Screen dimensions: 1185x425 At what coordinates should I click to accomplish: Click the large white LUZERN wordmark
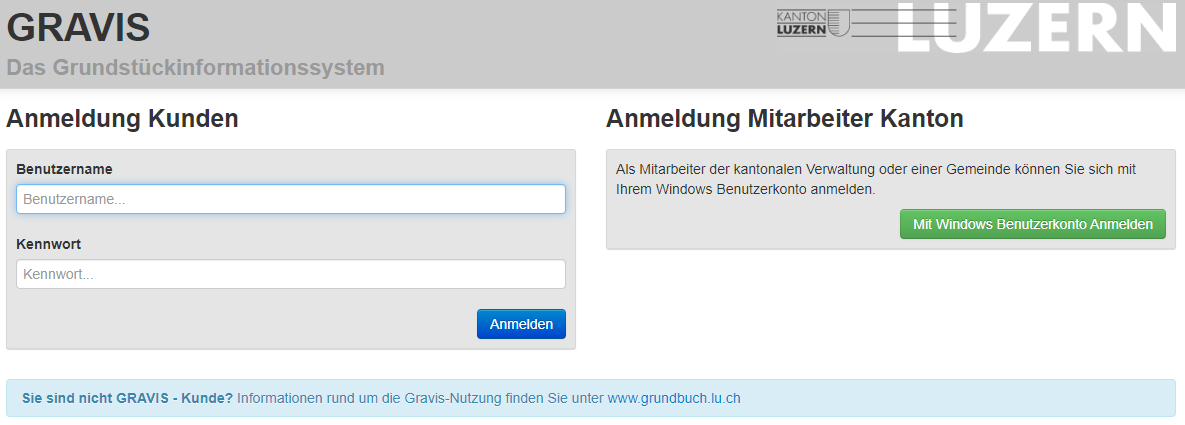pyautogui.click(x=1038, y=28)
